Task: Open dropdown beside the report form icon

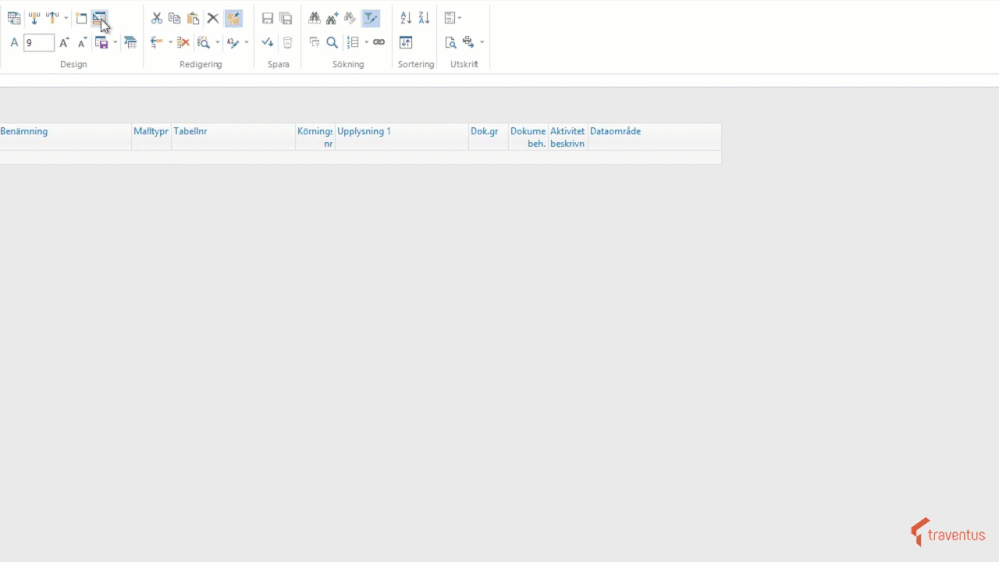Action: [x=460, y=18]
